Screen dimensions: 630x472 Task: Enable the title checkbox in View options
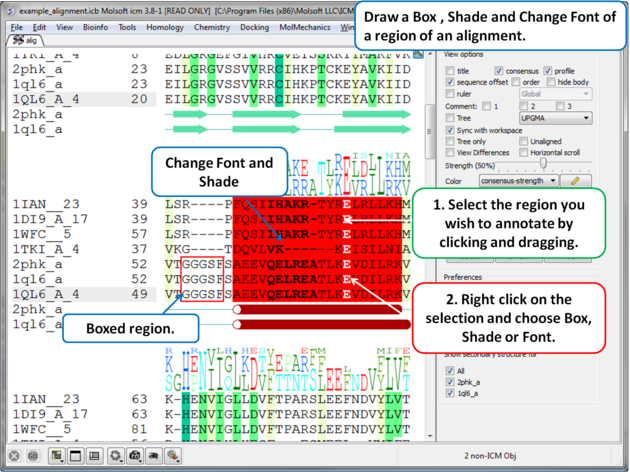(x=451, y=71)
